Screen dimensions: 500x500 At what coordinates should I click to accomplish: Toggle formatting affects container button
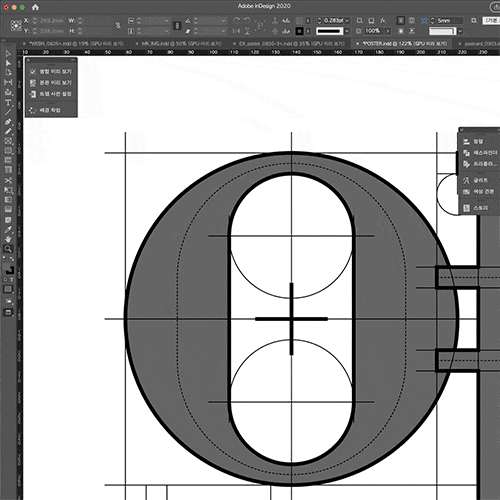(x=6, y=279)
